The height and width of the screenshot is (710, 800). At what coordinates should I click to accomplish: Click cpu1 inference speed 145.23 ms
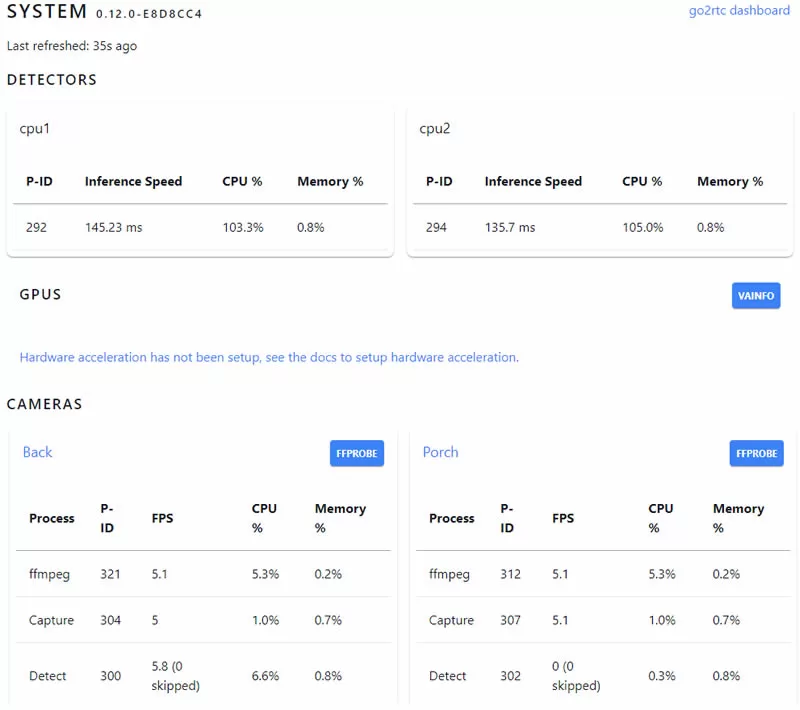tap(113, 227)
